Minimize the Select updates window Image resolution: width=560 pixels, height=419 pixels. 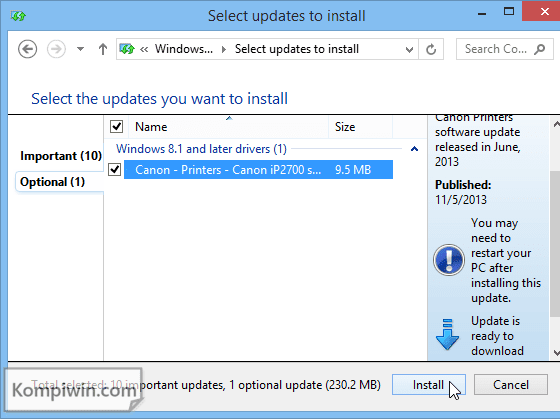pos(482,14)
